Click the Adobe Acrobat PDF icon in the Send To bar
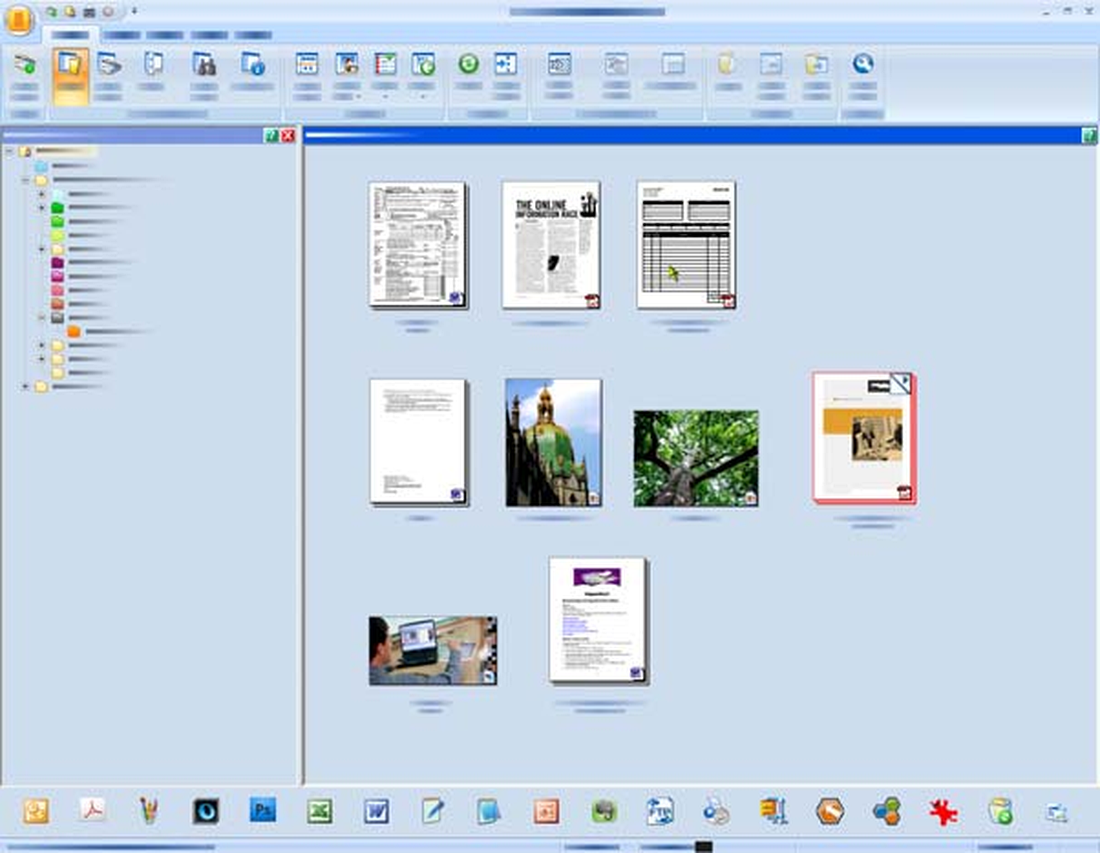 pos(93,810)
